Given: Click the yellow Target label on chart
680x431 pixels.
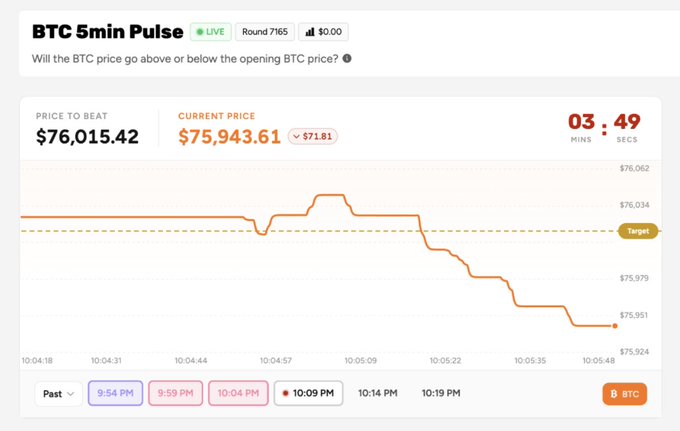Looking at the screenshot, I should [638, 231].
